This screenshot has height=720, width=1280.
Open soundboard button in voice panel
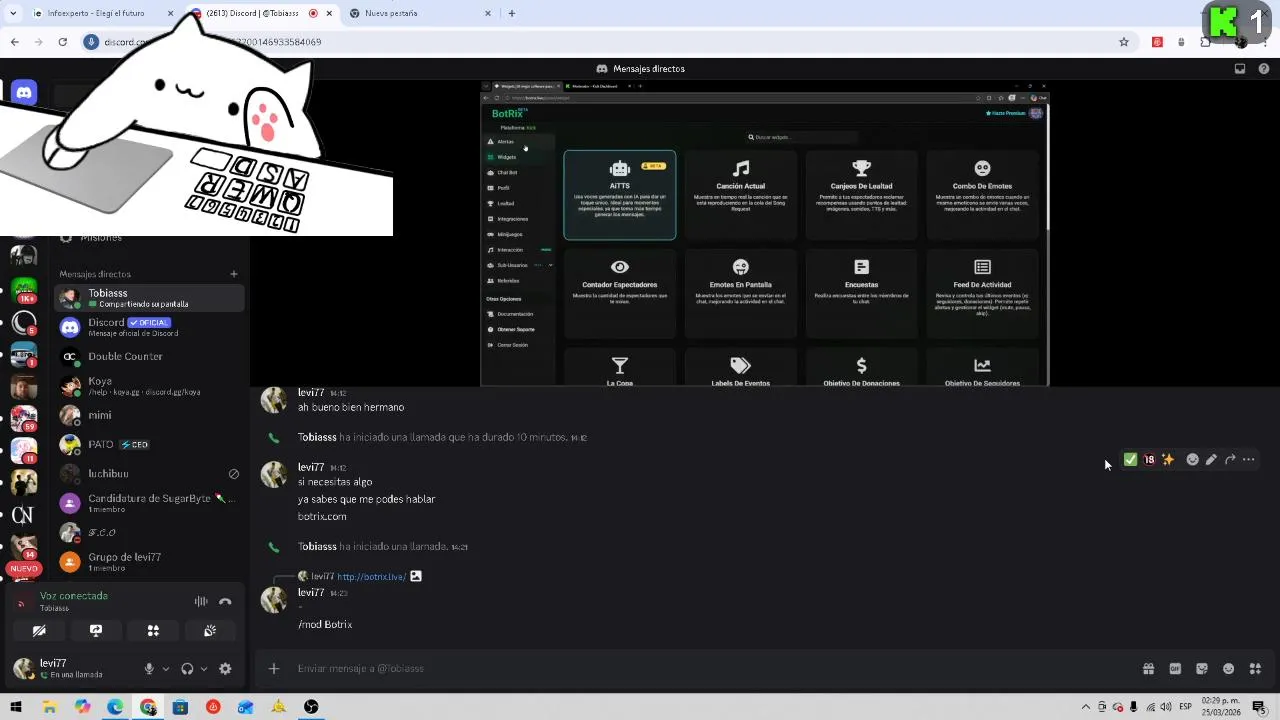(x=210, y=631)
